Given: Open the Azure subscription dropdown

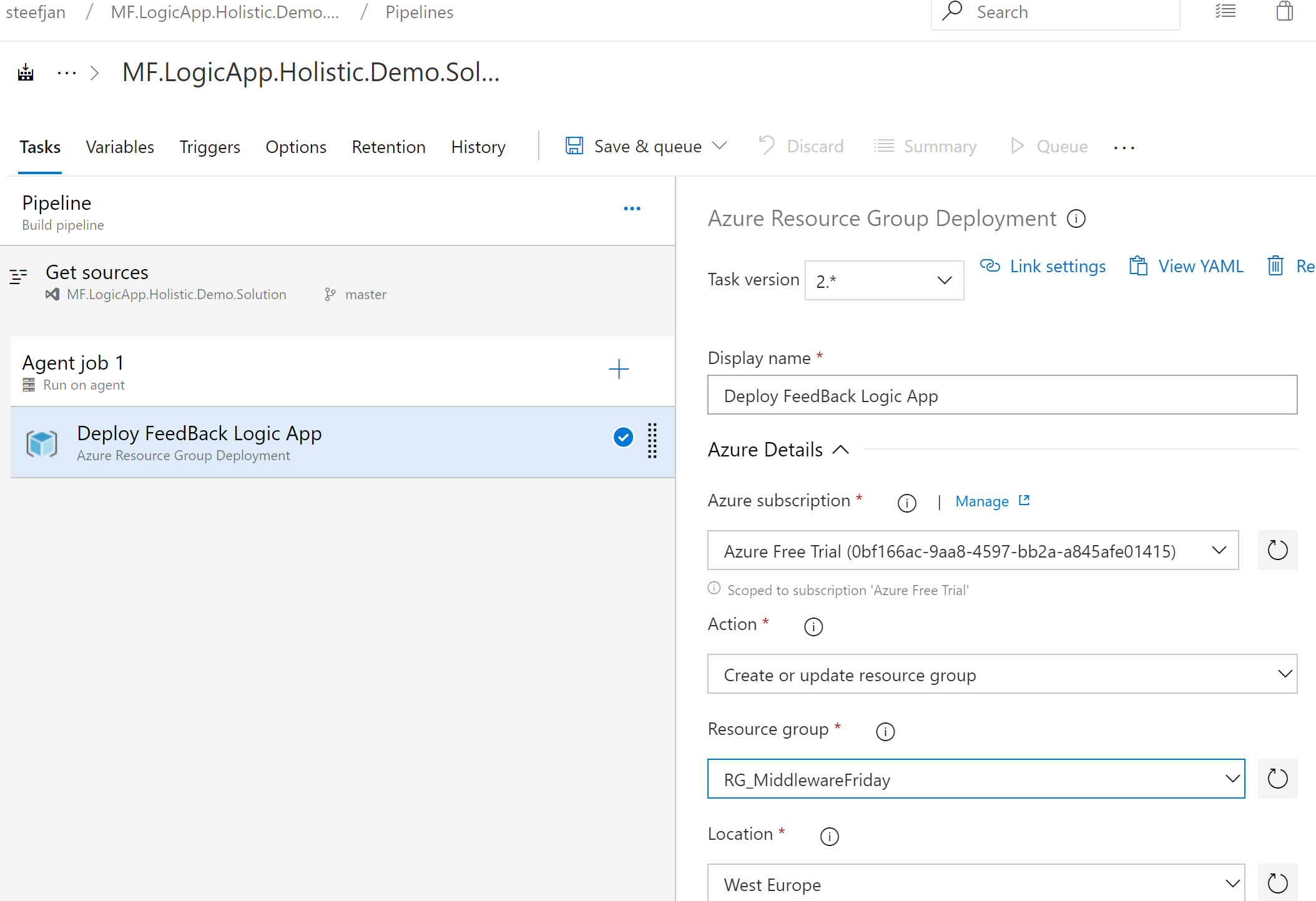Looking at the screenshot, I should (x=973, y=550).
